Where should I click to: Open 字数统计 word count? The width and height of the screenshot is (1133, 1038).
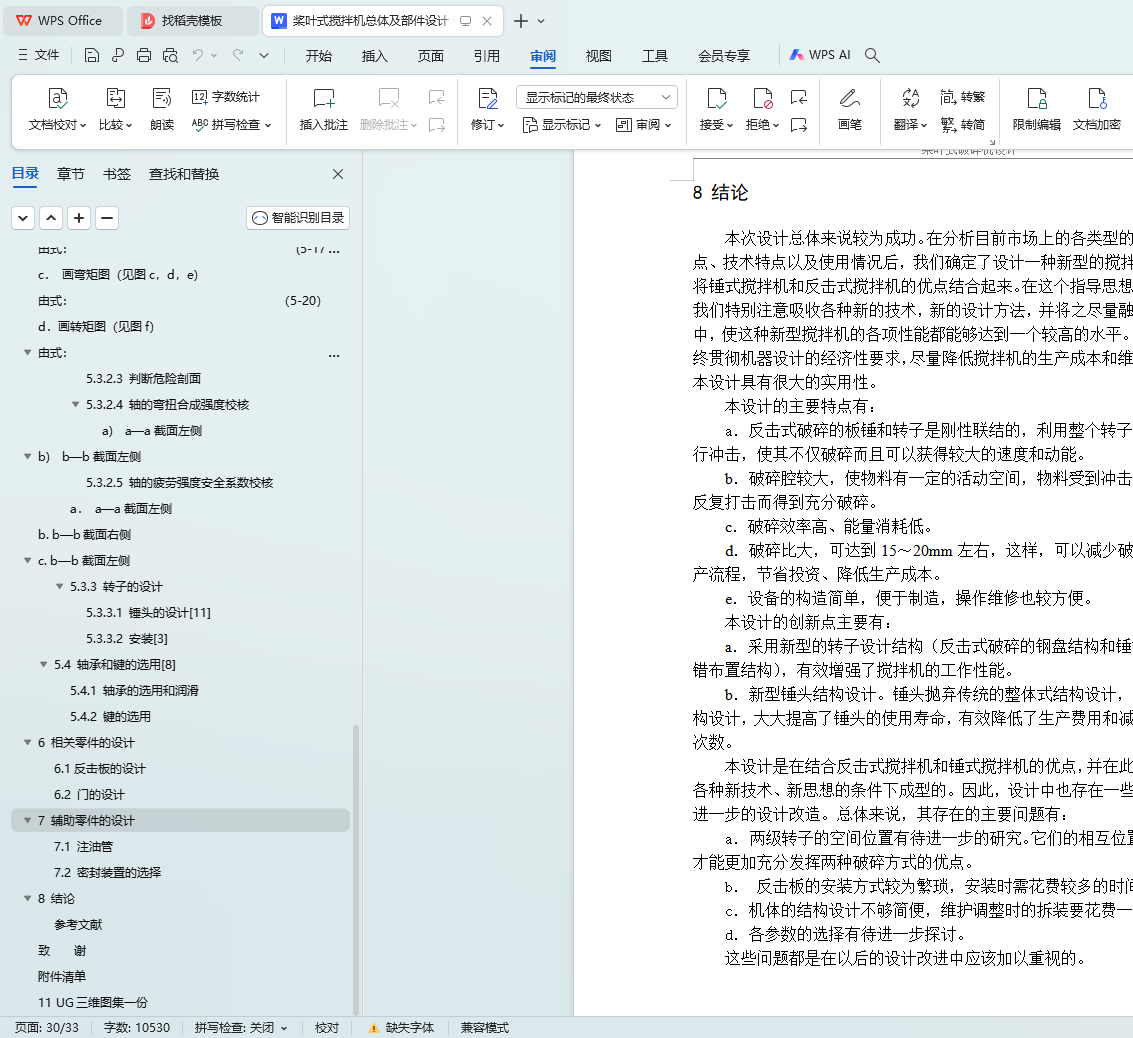(225, 97)
